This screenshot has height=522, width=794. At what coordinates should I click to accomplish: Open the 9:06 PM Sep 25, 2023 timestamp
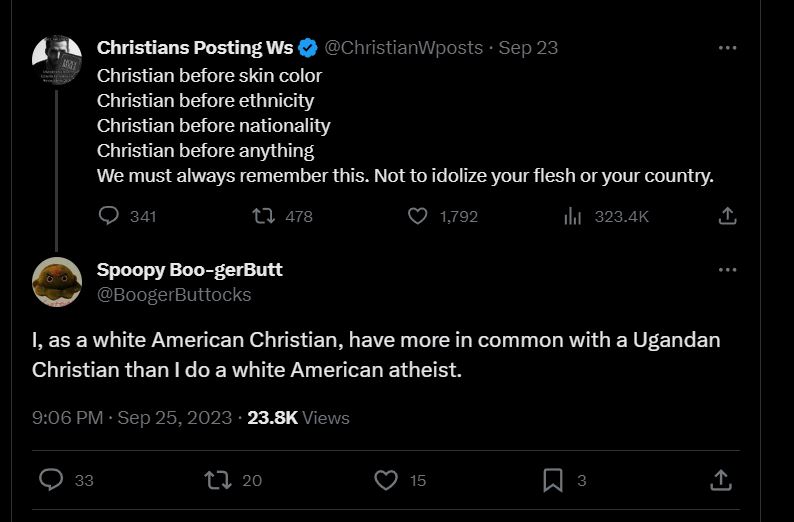click(132, 418)
